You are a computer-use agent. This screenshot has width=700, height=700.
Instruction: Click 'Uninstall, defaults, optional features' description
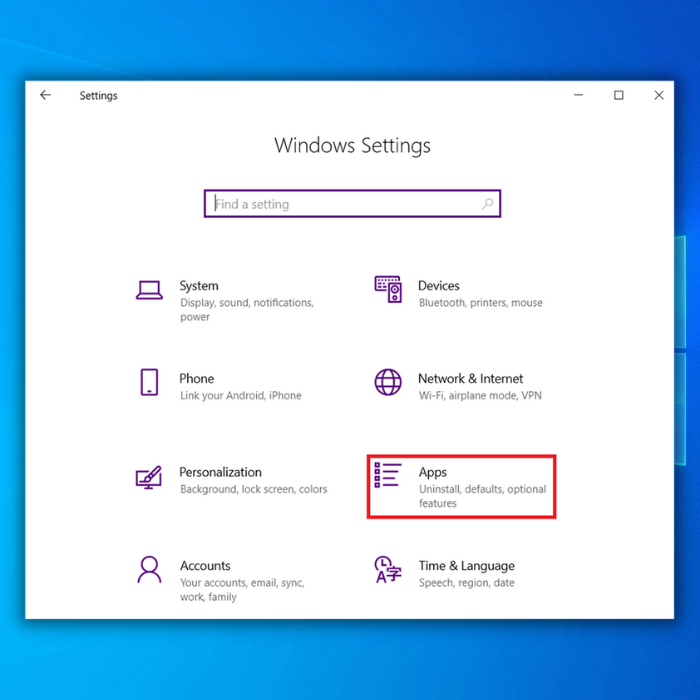482,496
